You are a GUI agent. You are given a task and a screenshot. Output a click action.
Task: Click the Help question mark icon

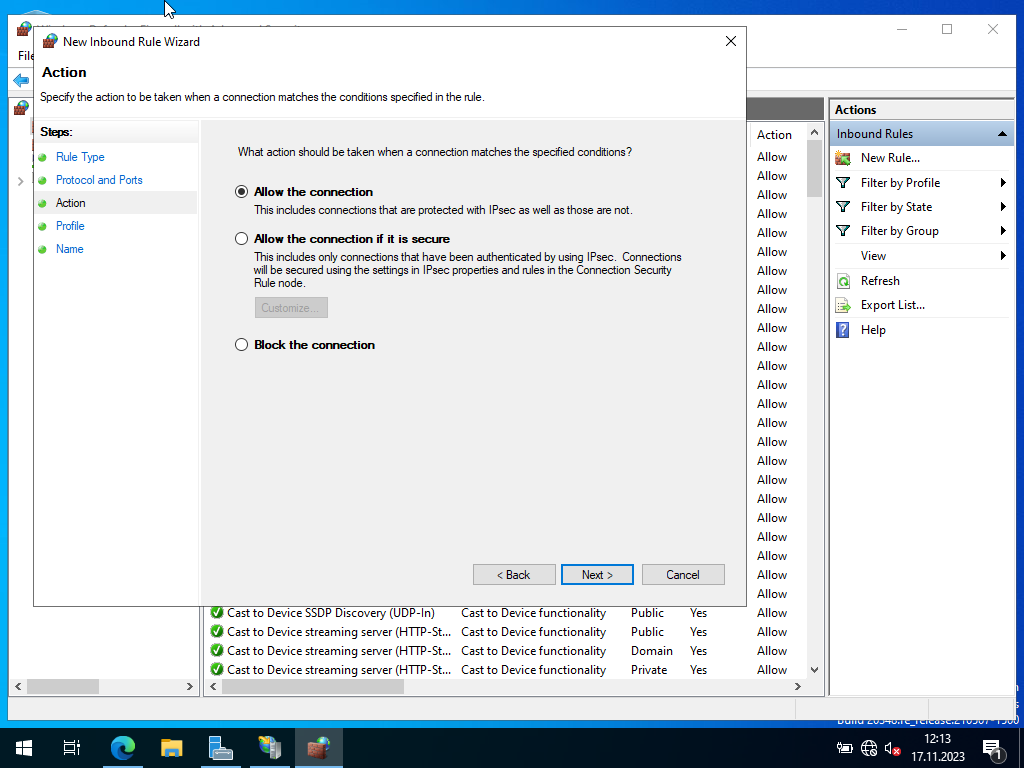[843, 330]
